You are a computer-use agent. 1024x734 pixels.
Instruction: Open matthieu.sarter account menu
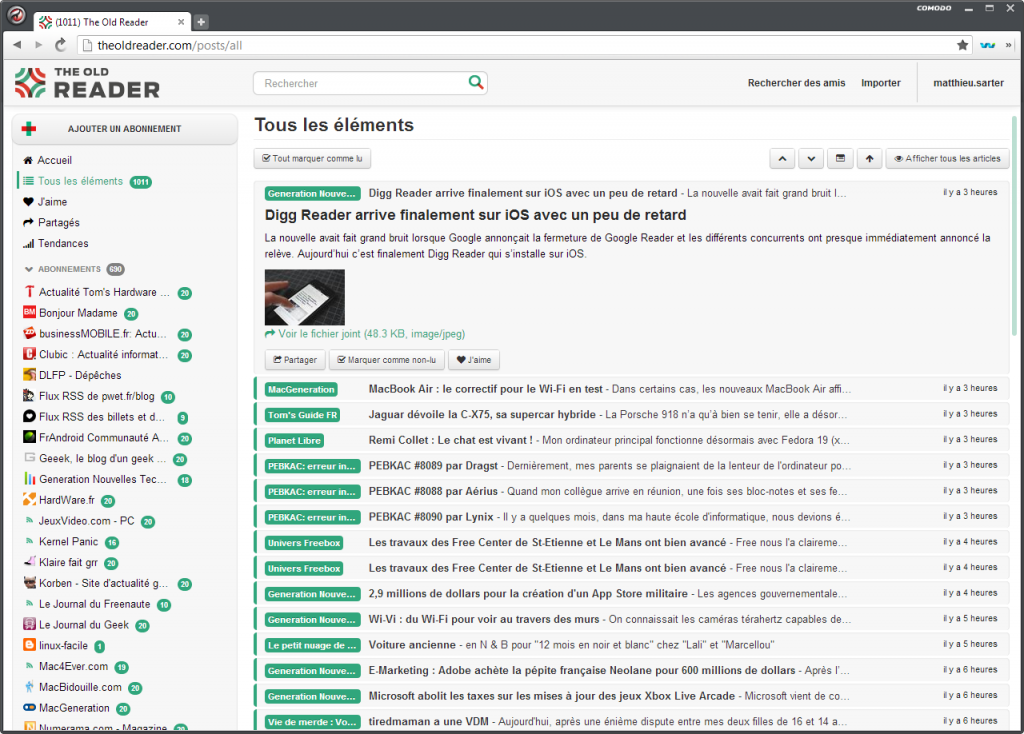(x=968, y=83)
